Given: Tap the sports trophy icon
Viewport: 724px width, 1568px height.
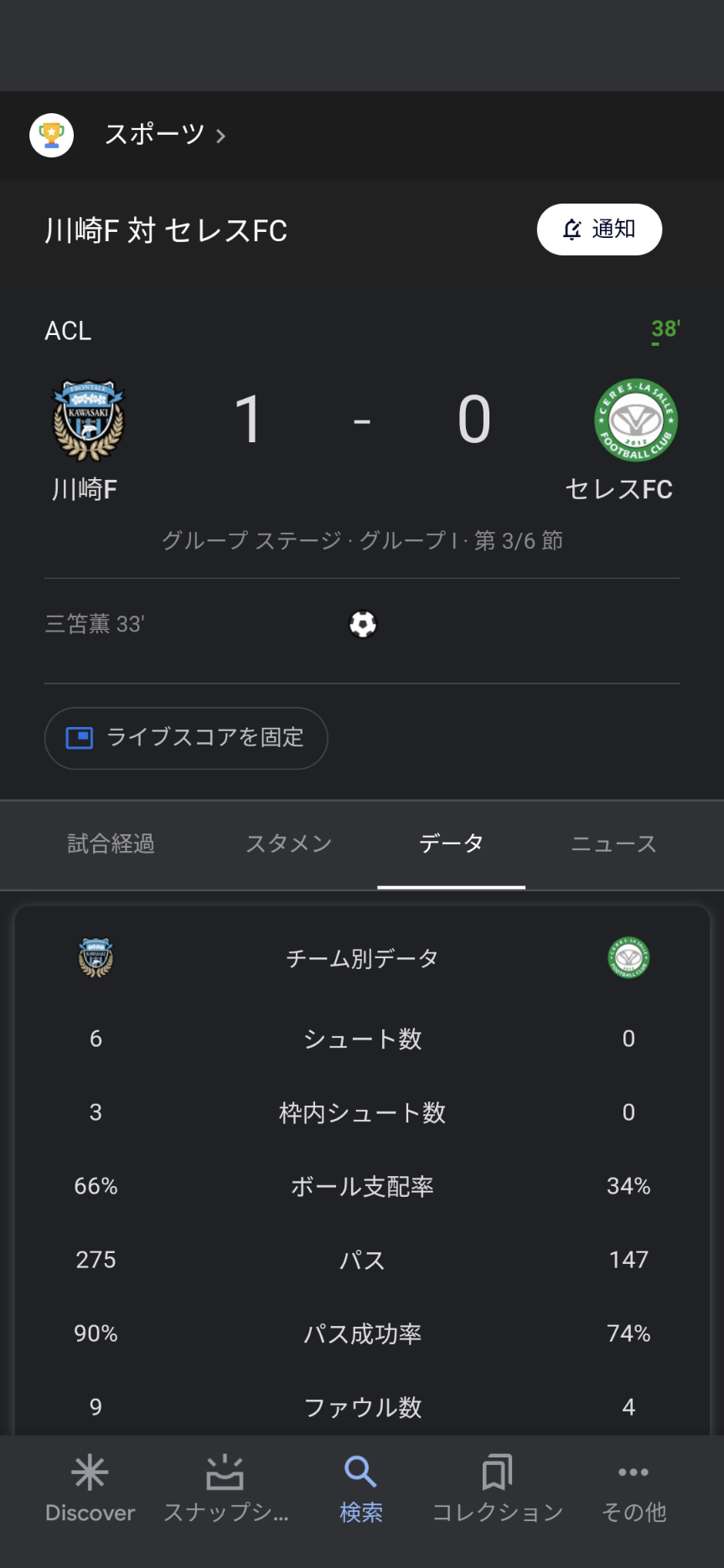Looking at the screenshot, I should 52,135.
